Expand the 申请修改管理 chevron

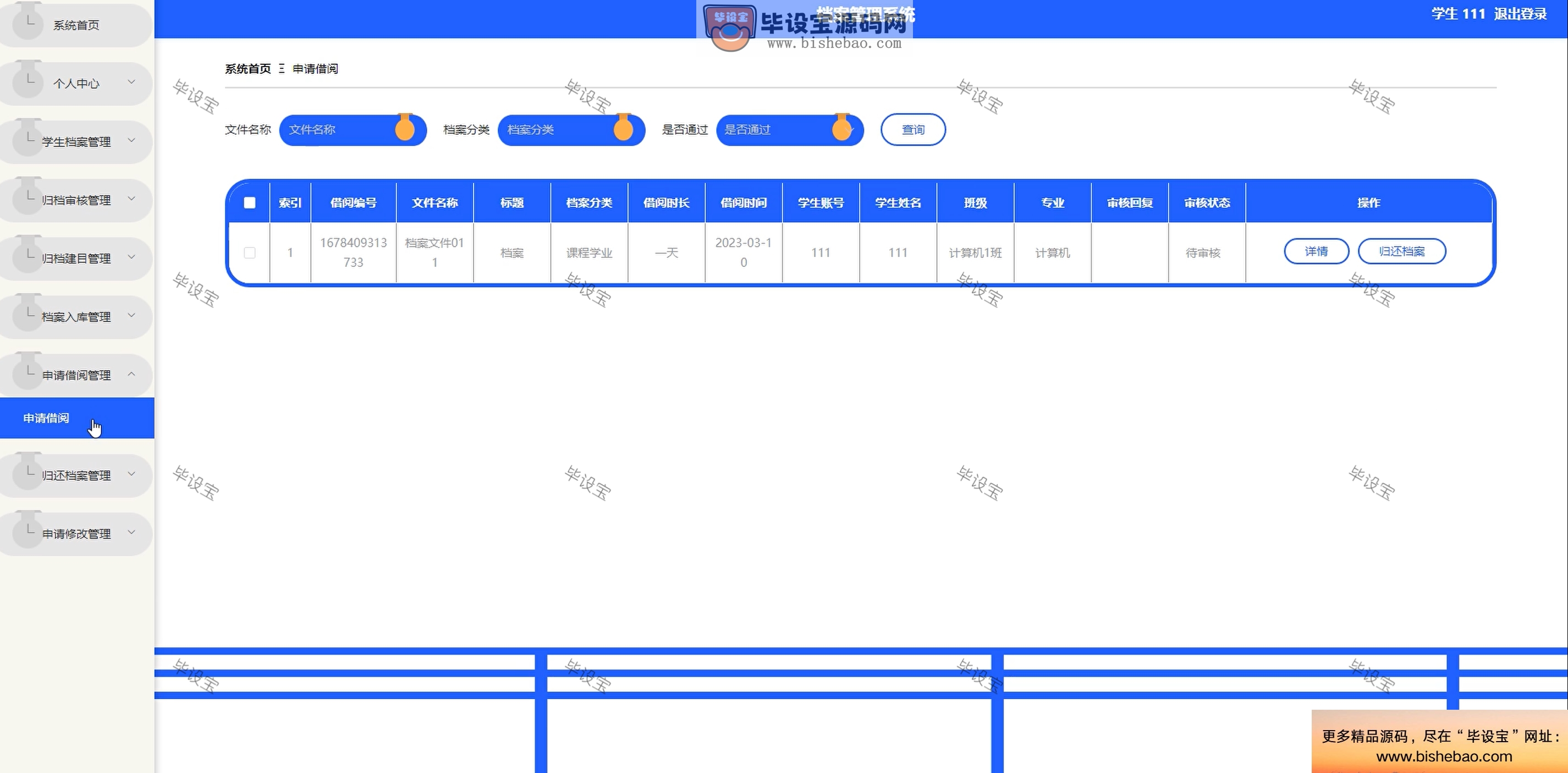131,533
